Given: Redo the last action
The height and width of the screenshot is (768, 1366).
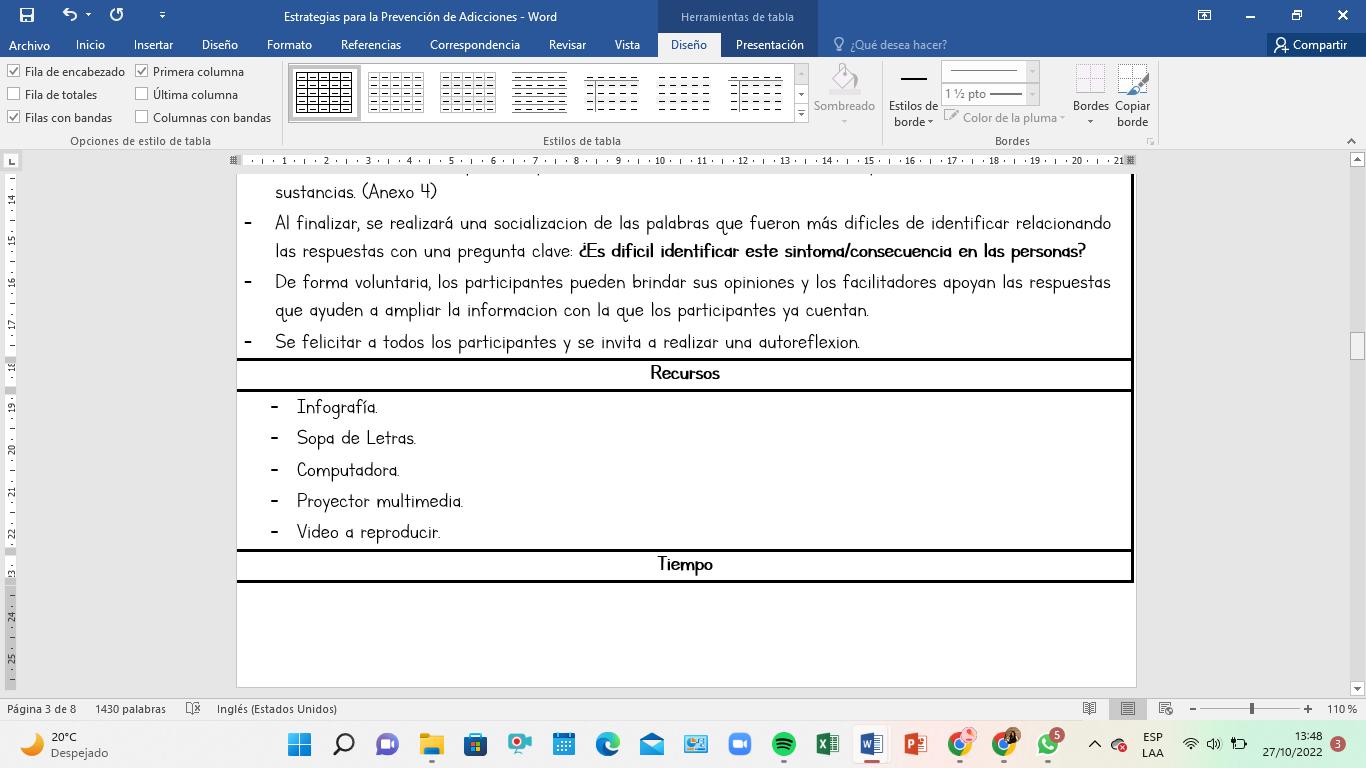Looking at the screenshot, I should pos(116,15).
